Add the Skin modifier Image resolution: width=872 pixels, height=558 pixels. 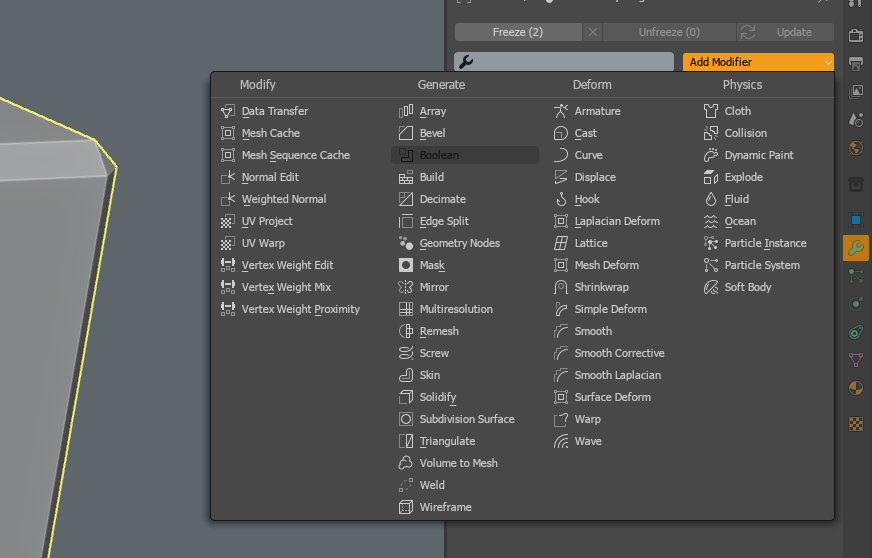click(429, 375)
